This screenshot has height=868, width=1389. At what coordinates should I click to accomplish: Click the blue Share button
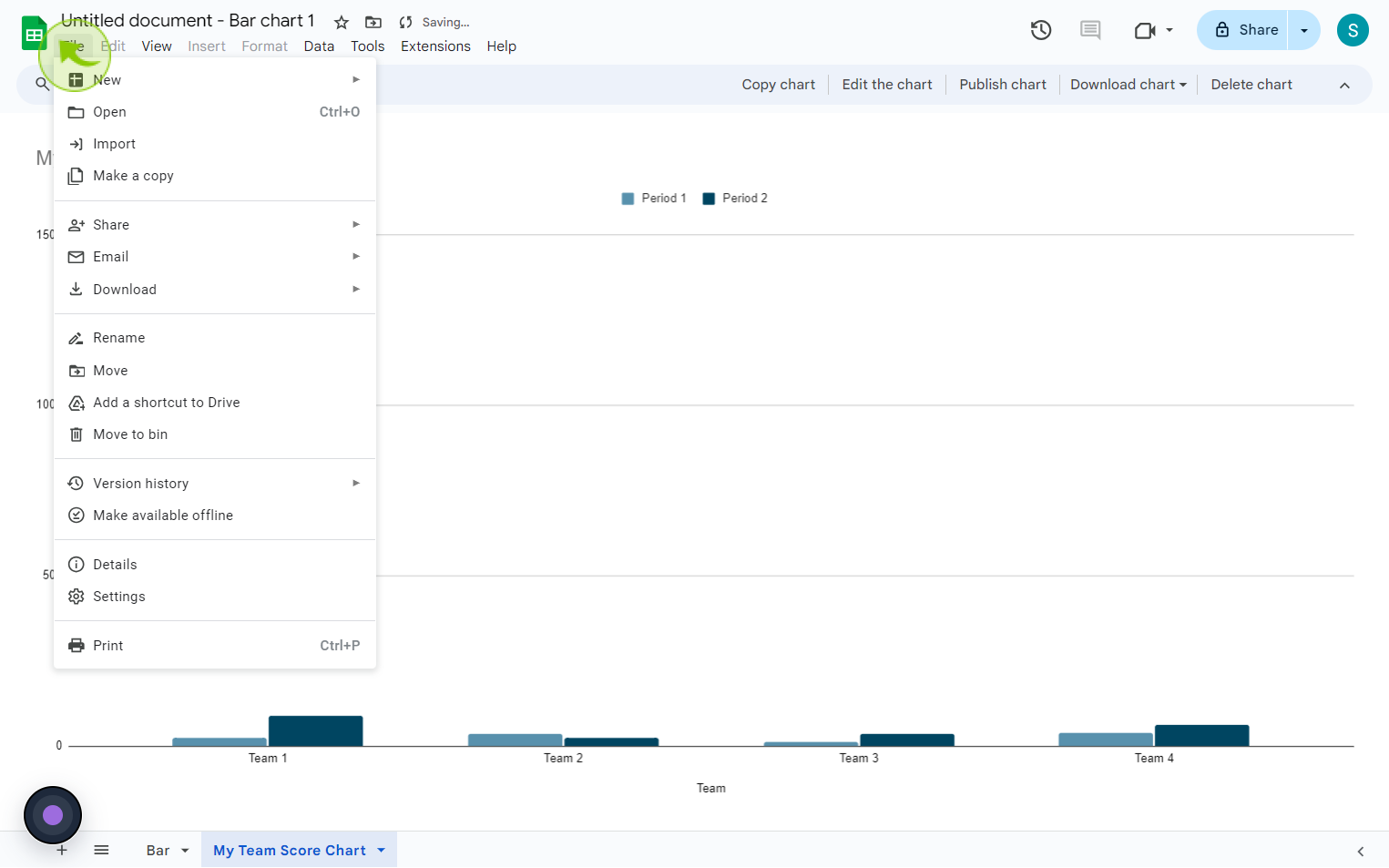1246,30
